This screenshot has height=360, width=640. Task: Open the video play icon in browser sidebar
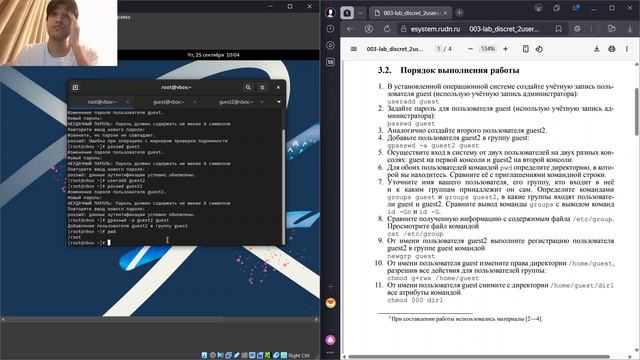click(x=330, y=45)
